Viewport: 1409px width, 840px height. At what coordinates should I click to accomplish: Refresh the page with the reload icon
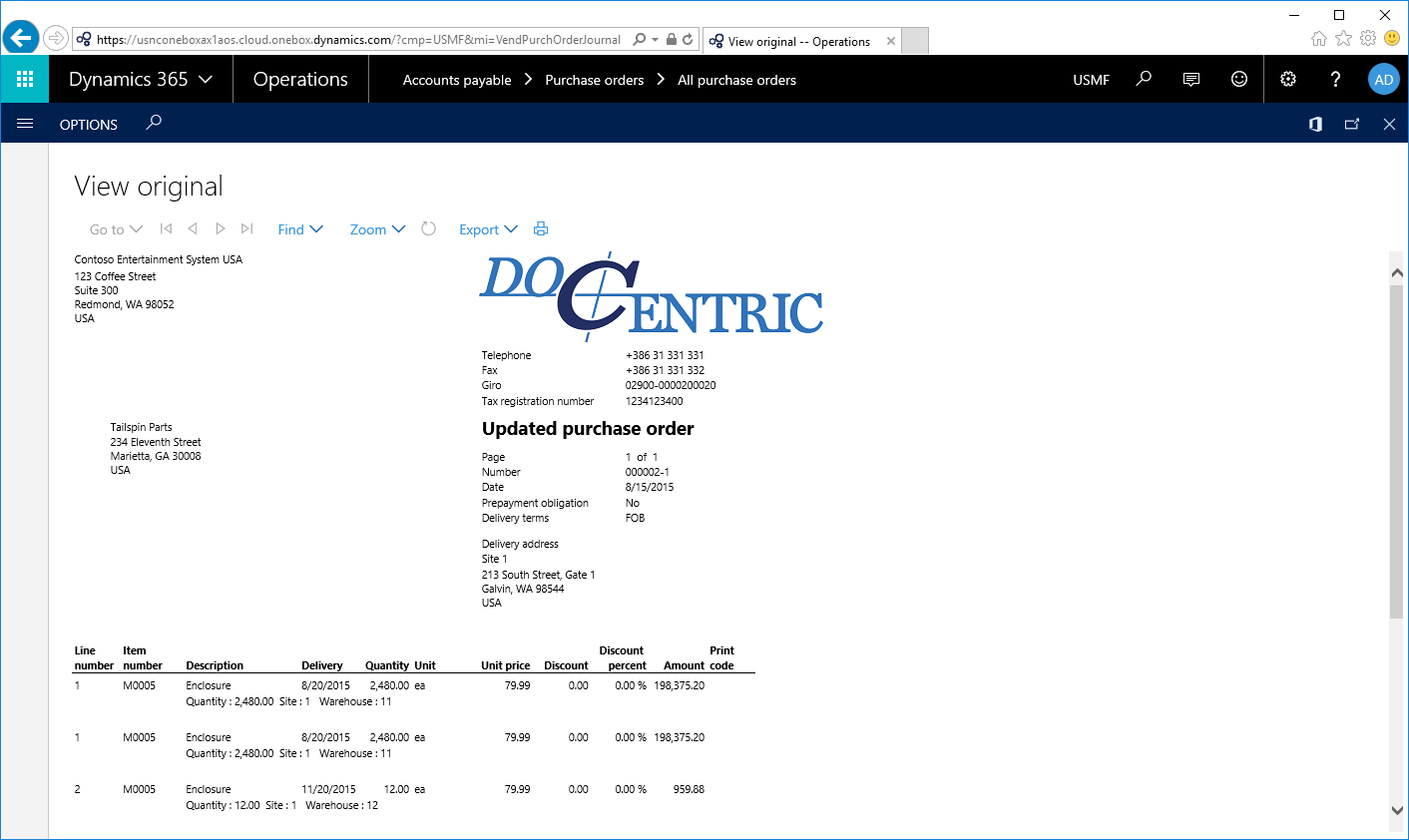(x=688, y=40)
